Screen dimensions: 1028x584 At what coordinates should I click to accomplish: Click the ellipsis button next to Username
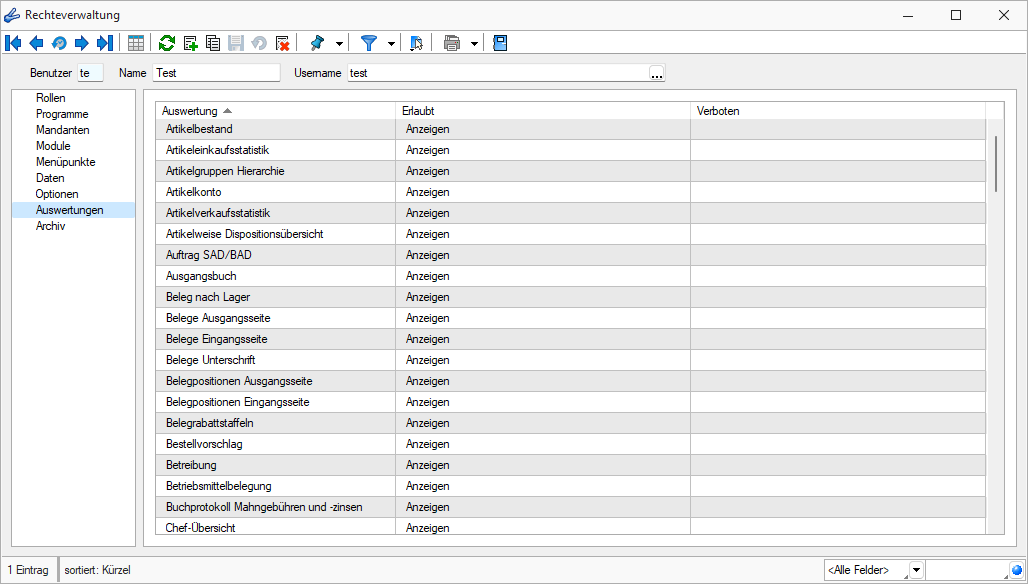(x=657, y=73)
